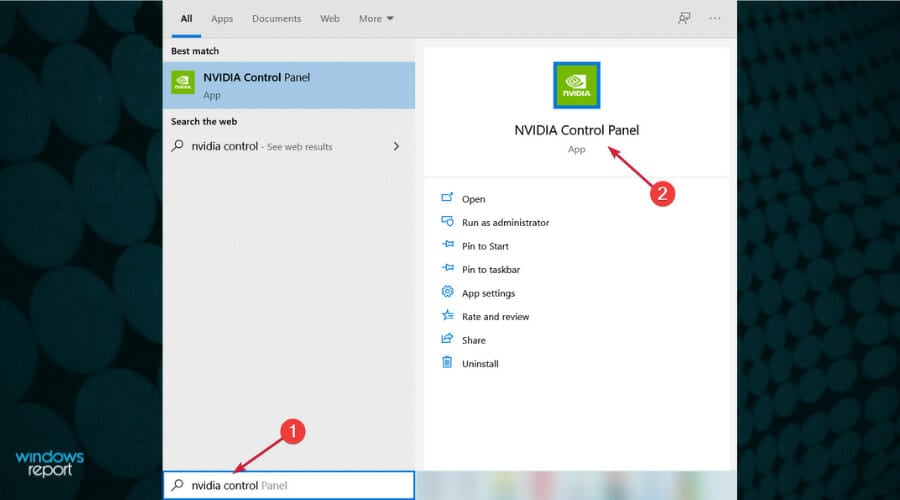The width and height of the screenshot is (900, 500).
Task: Click the Share arrow icon
Action: click(447, 339)
